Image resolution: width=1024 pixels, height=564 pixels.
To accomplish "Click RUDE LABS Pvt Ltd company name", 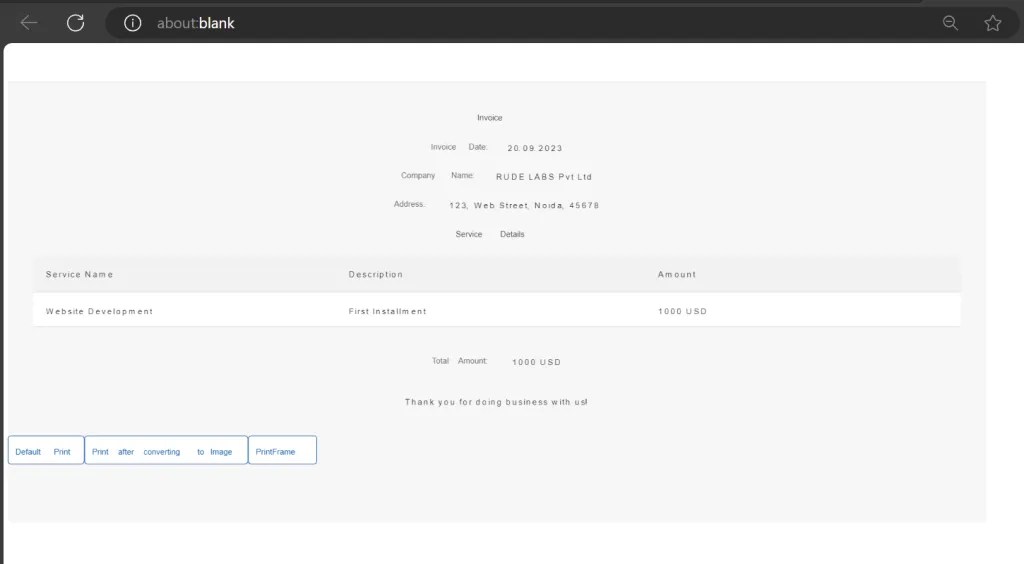I will pos(544,177).
